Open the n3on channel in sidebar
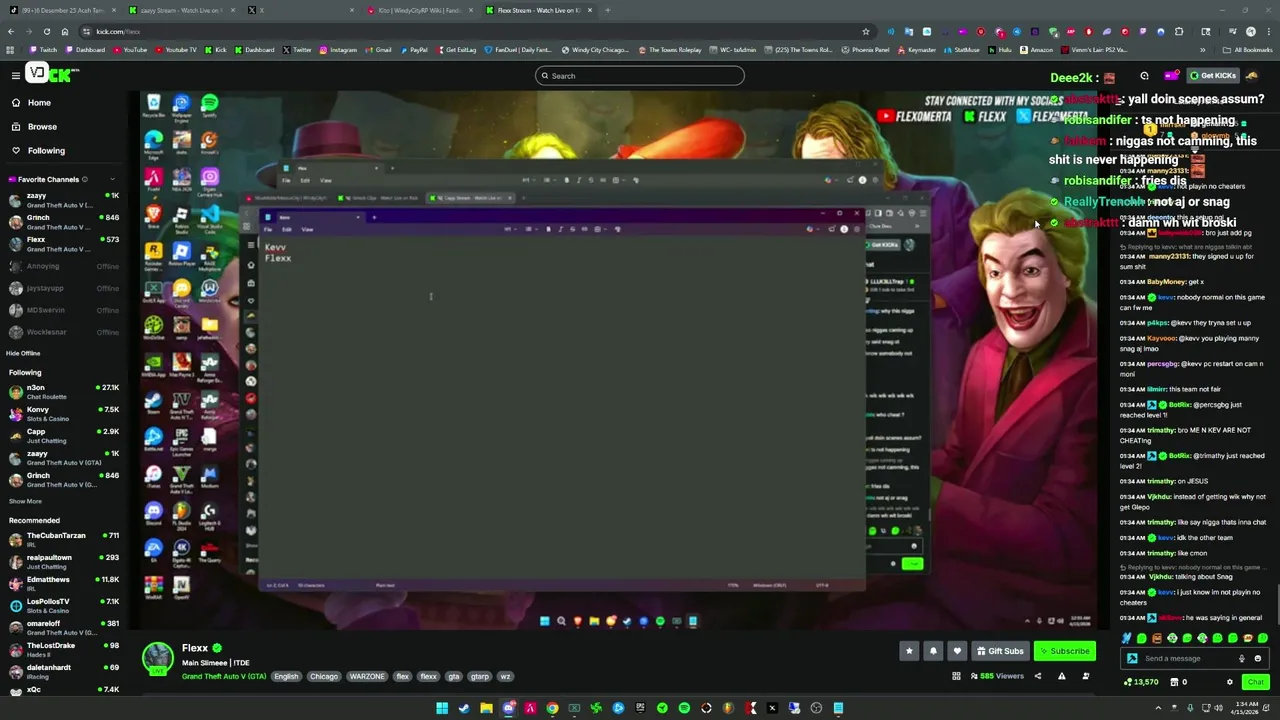The image size is (1280, 720). [64, 391]
